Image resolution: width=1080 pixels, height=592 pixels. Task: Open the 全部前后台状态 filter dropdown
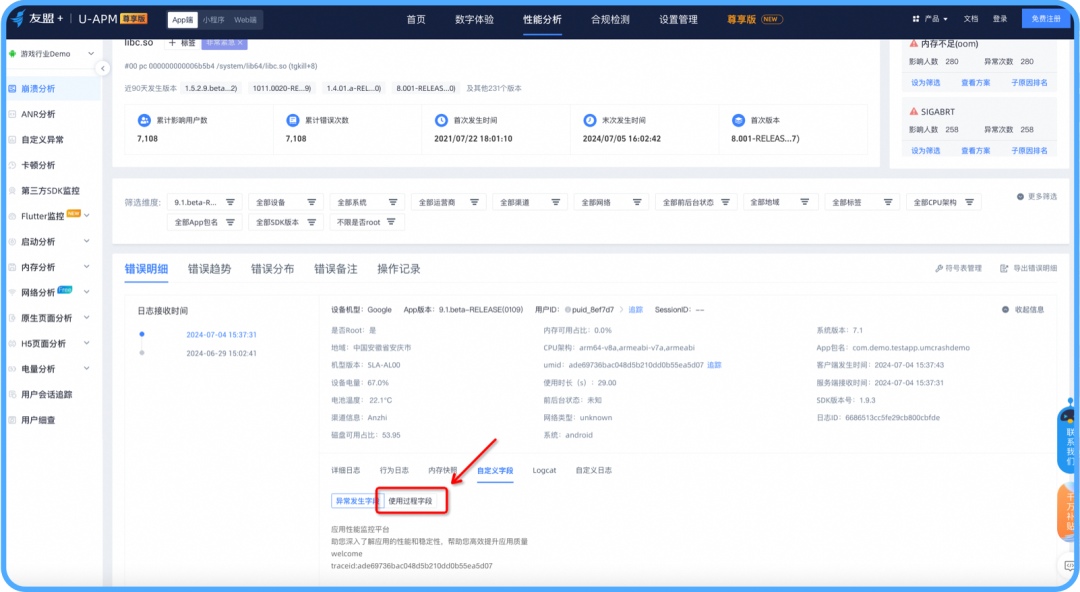click(x=696, y=203)
